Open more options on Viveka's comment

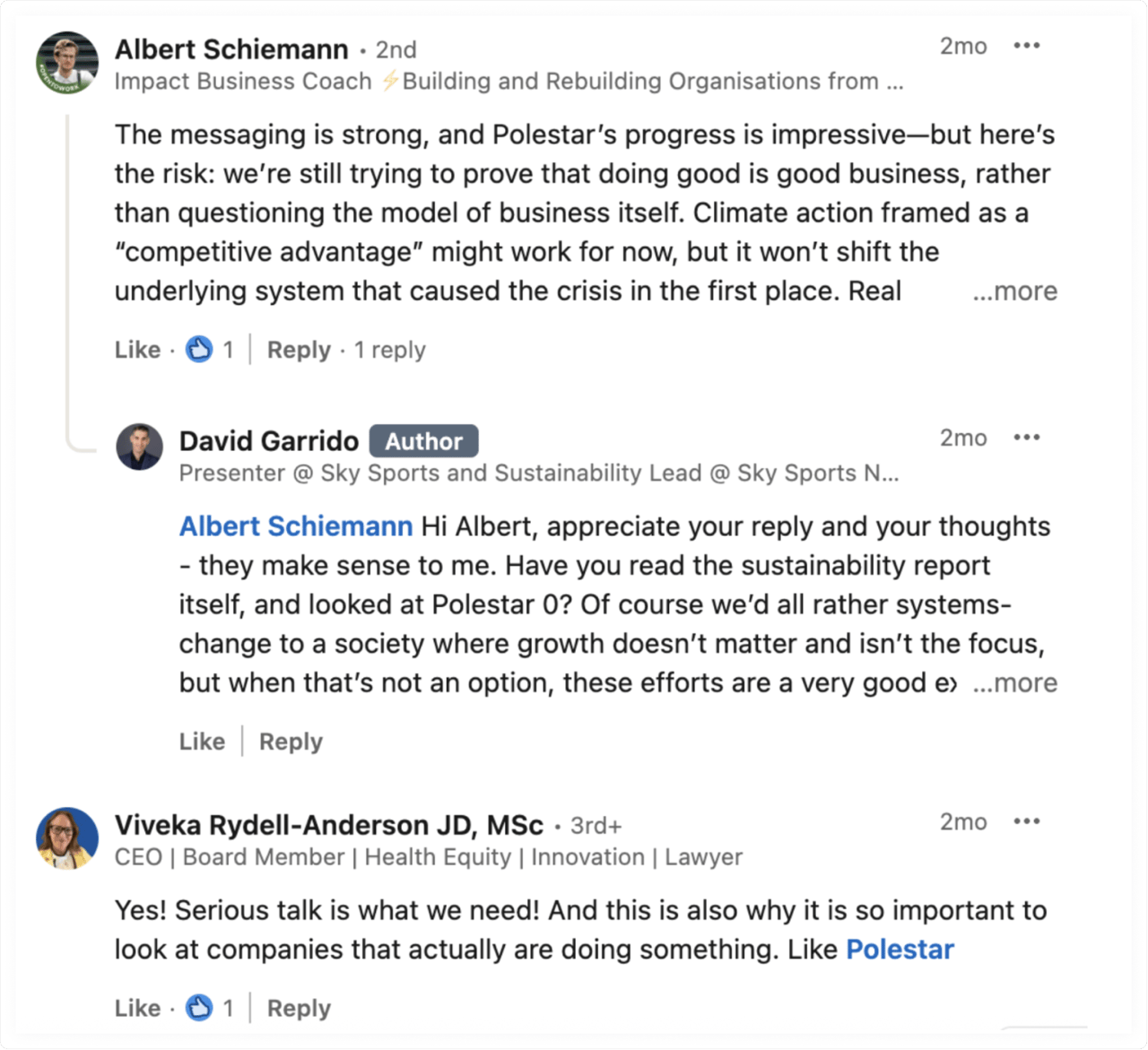click(x=1026, y=821)
